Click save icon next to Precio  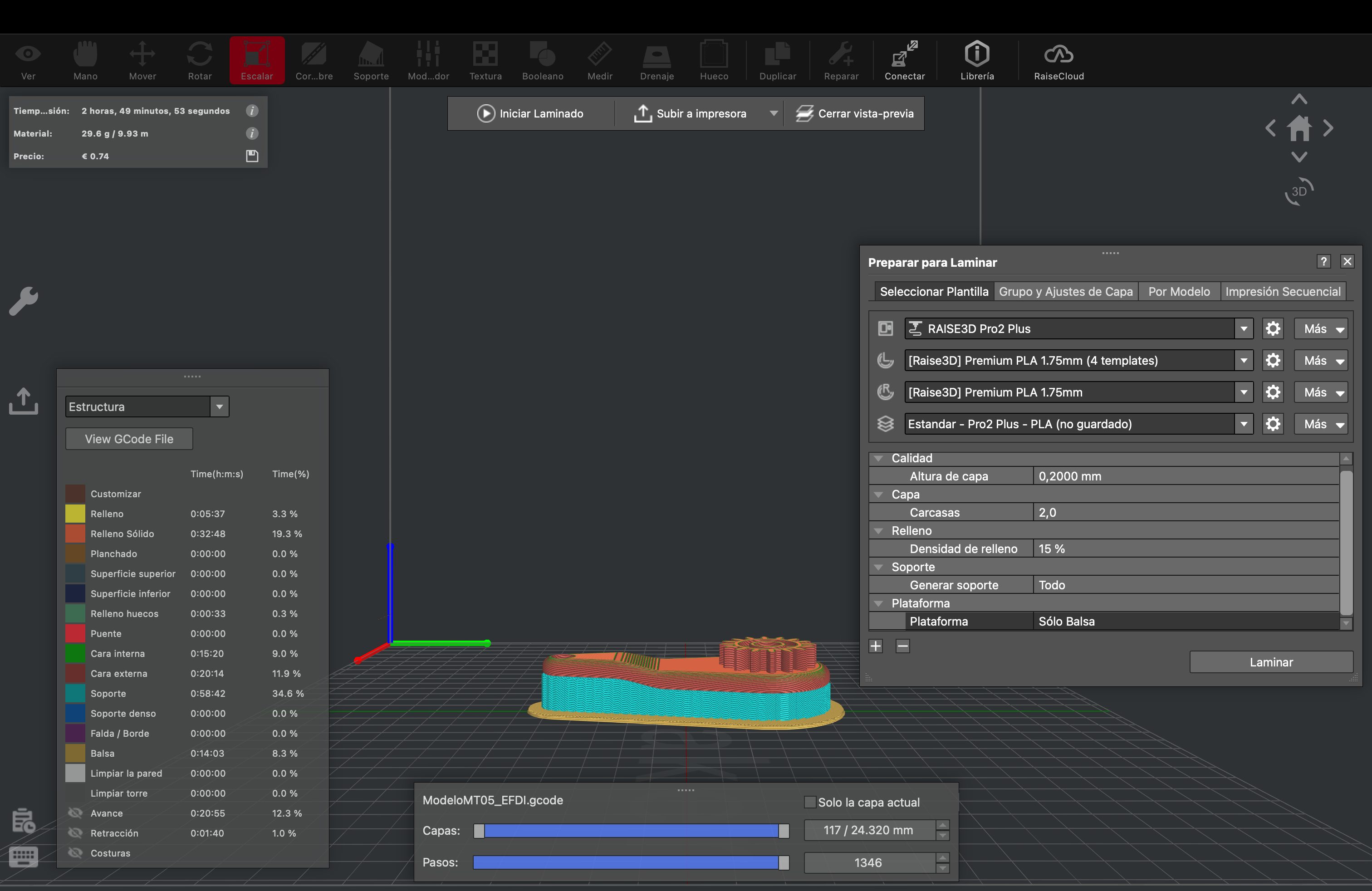click(252, 156)
